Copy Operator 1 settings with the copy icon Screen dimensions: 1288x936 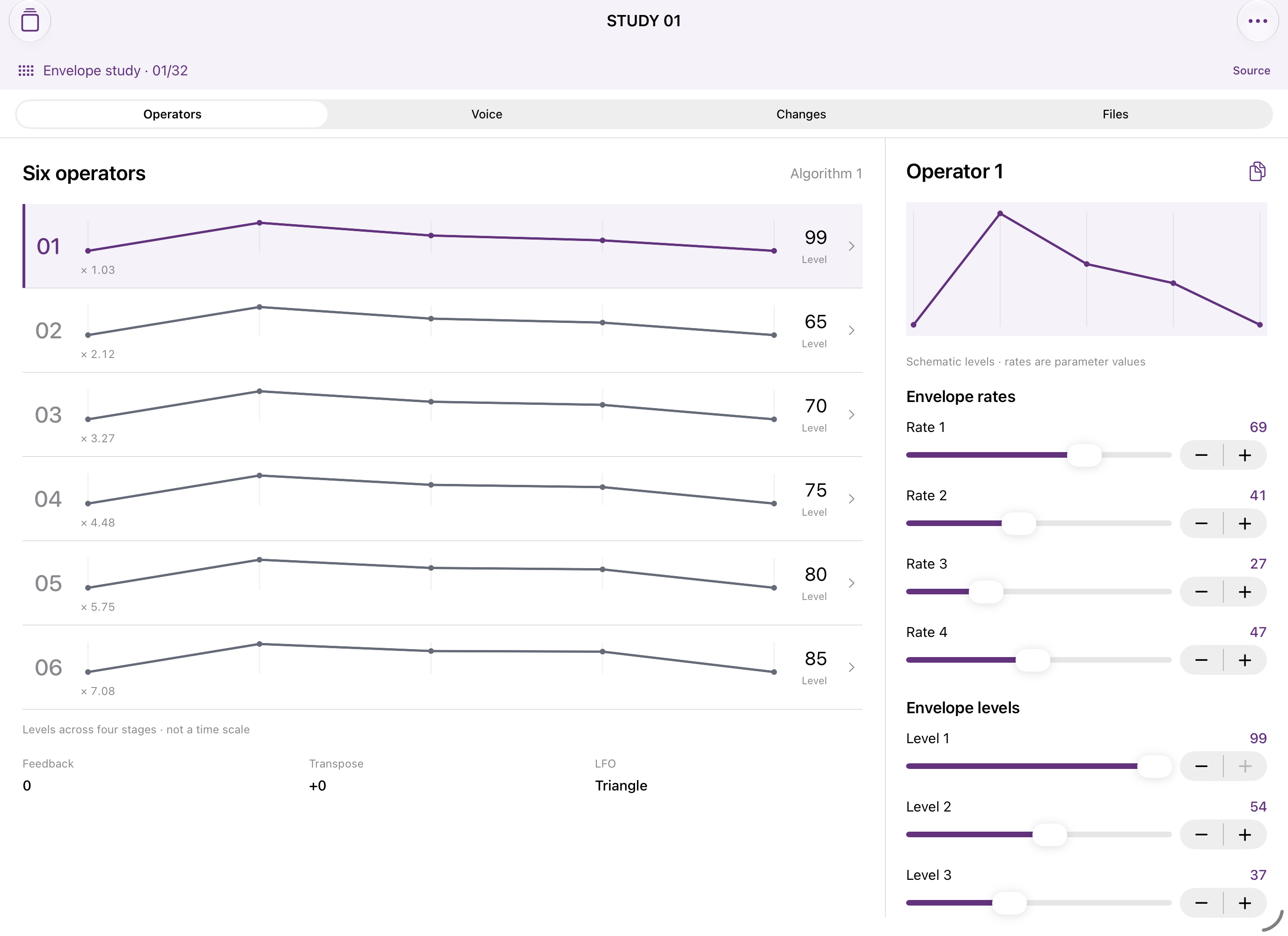pos(1257,172)
